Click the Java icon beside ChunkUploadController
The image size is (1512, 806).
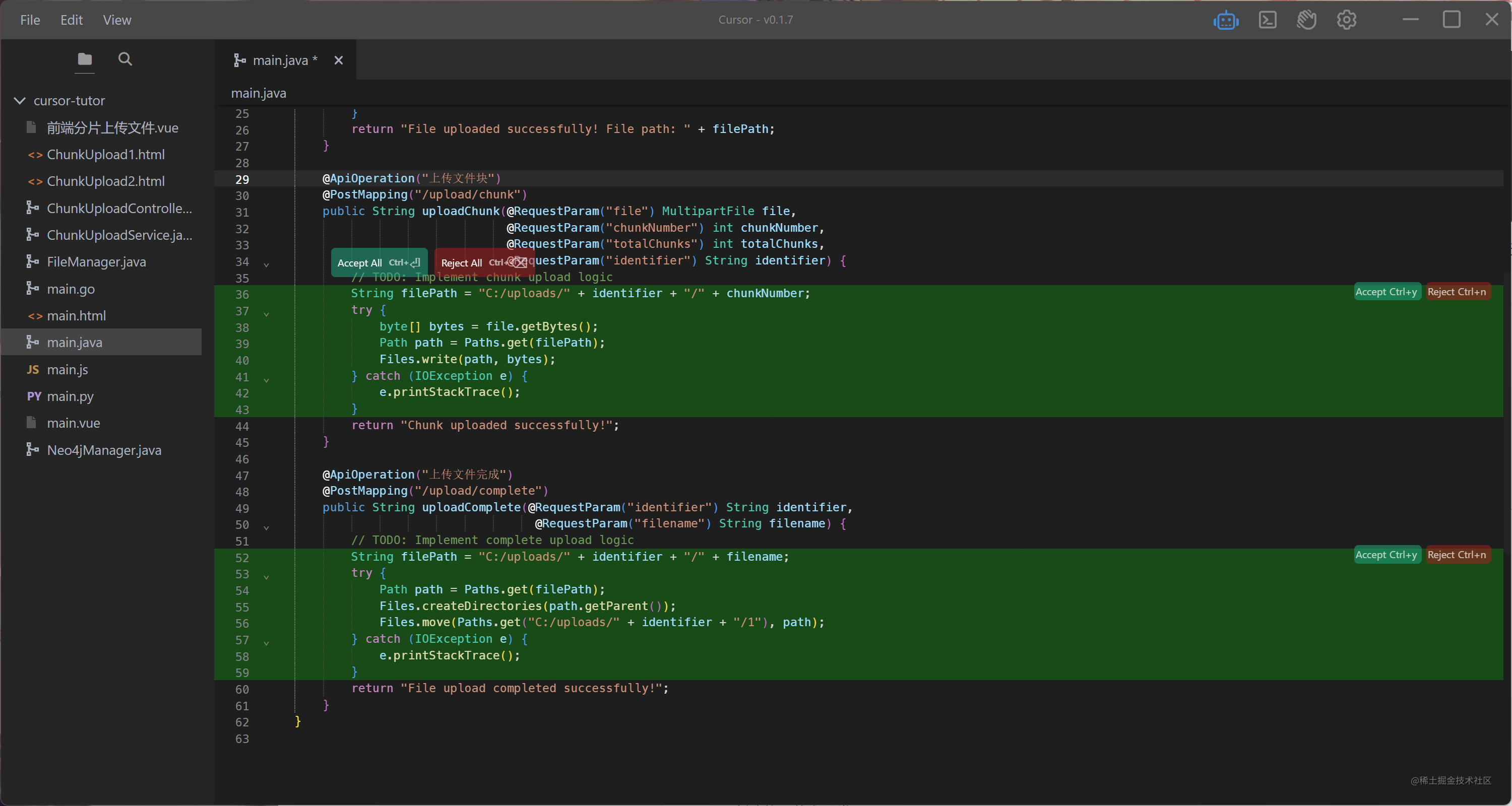32,208
